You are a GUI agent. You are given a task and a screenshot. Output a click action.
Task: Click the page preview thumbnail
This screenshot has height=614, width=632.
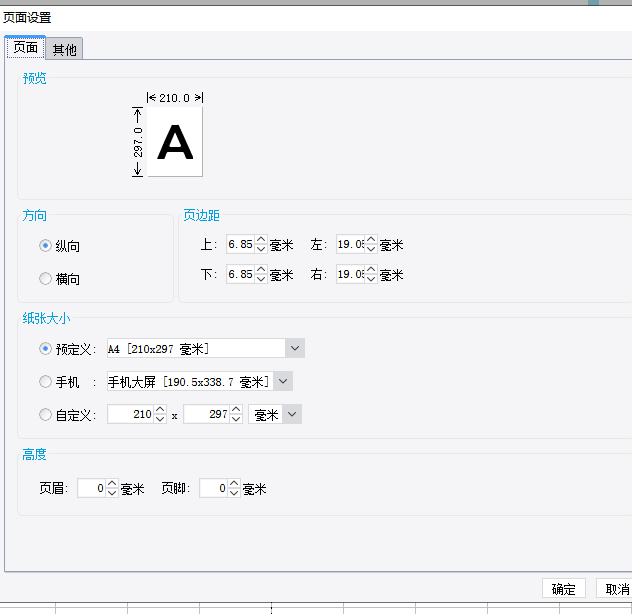coord(175,142)
